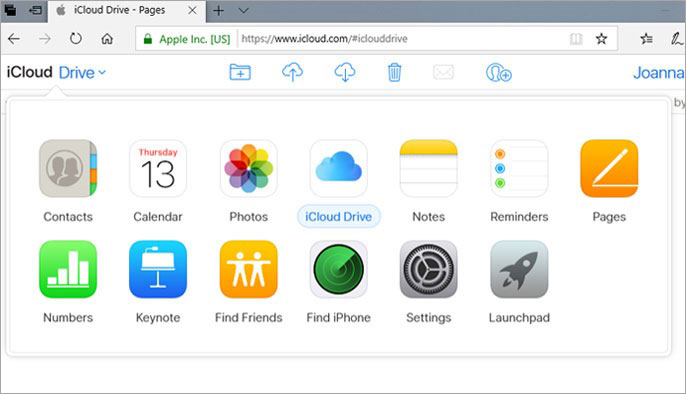
Task: Open a new browser tab
Action: click(219, 10)
